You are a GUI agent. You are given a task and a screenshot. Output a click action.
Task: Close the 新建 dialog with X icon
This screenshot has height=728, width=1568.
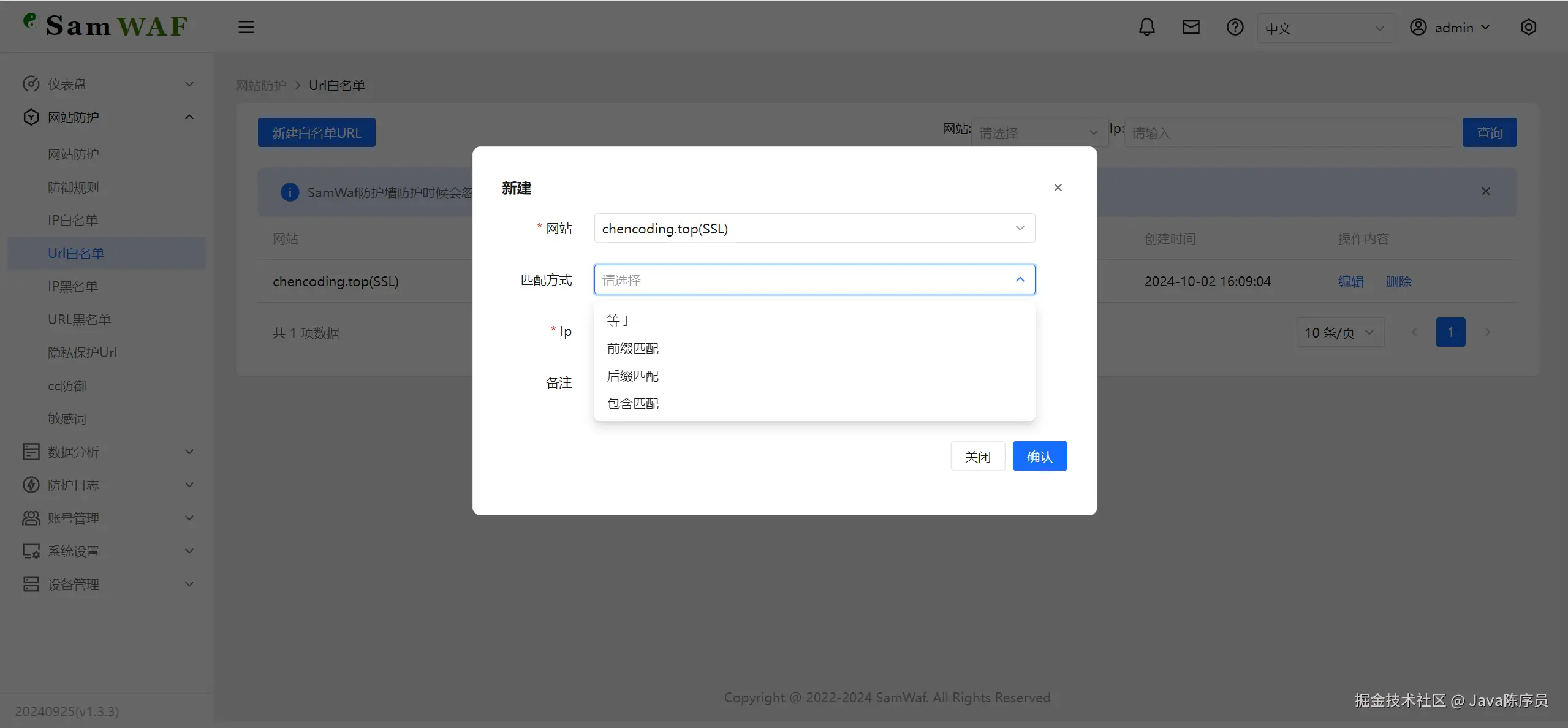click(1058, 188)
